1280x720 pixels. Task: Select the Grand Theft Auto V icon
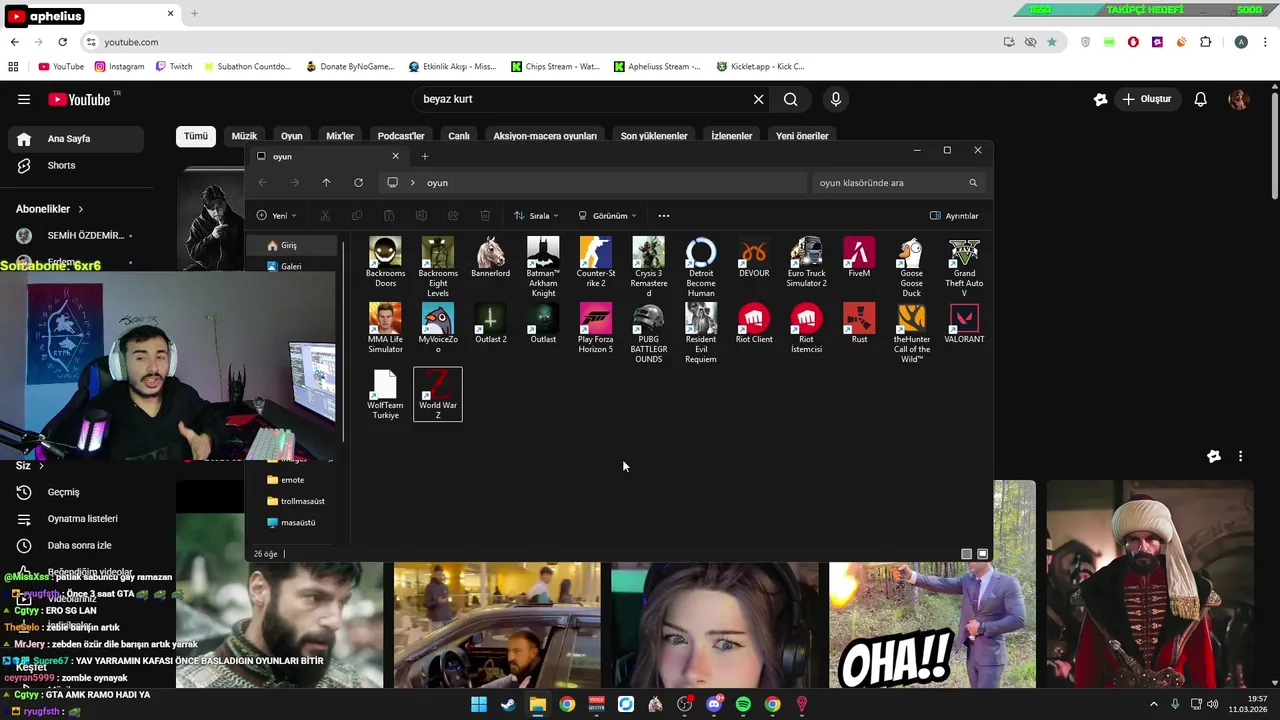point(964,268)
